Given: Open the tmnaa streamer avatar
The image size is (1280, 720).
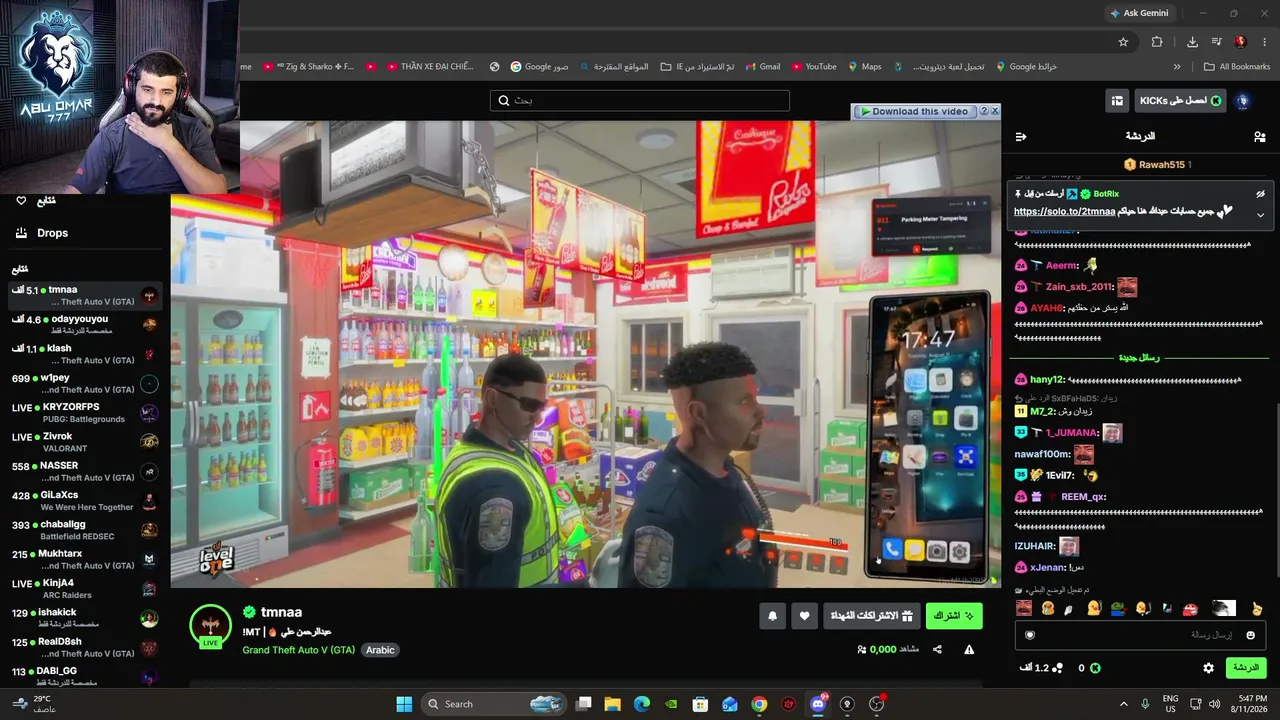Looking at the screenshot, I should 210,625.
